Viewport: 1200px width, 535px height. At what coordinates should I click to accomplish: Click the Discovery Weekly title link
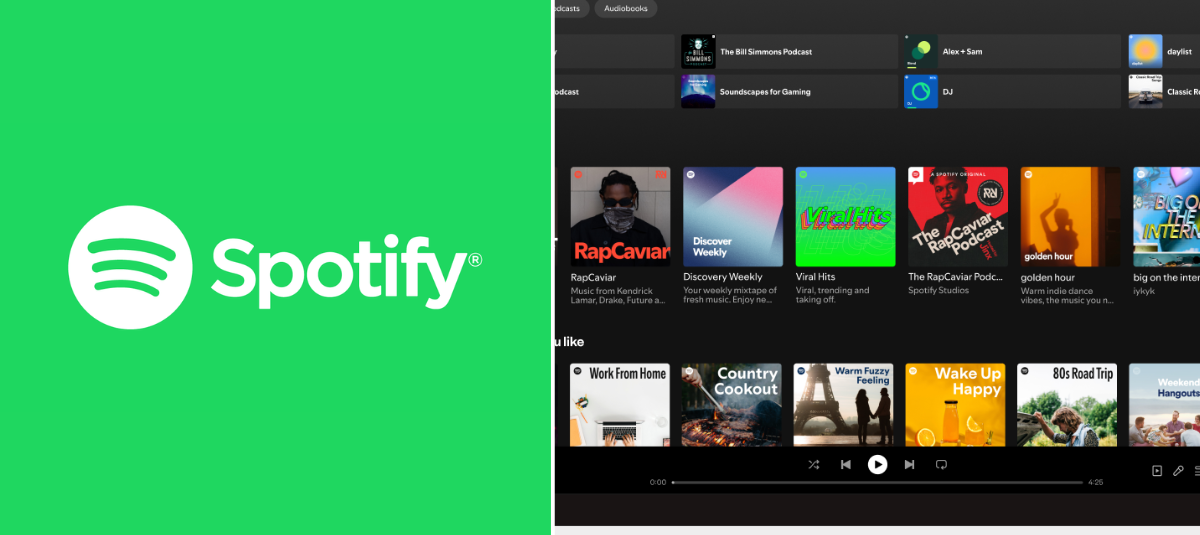(722, 277)
